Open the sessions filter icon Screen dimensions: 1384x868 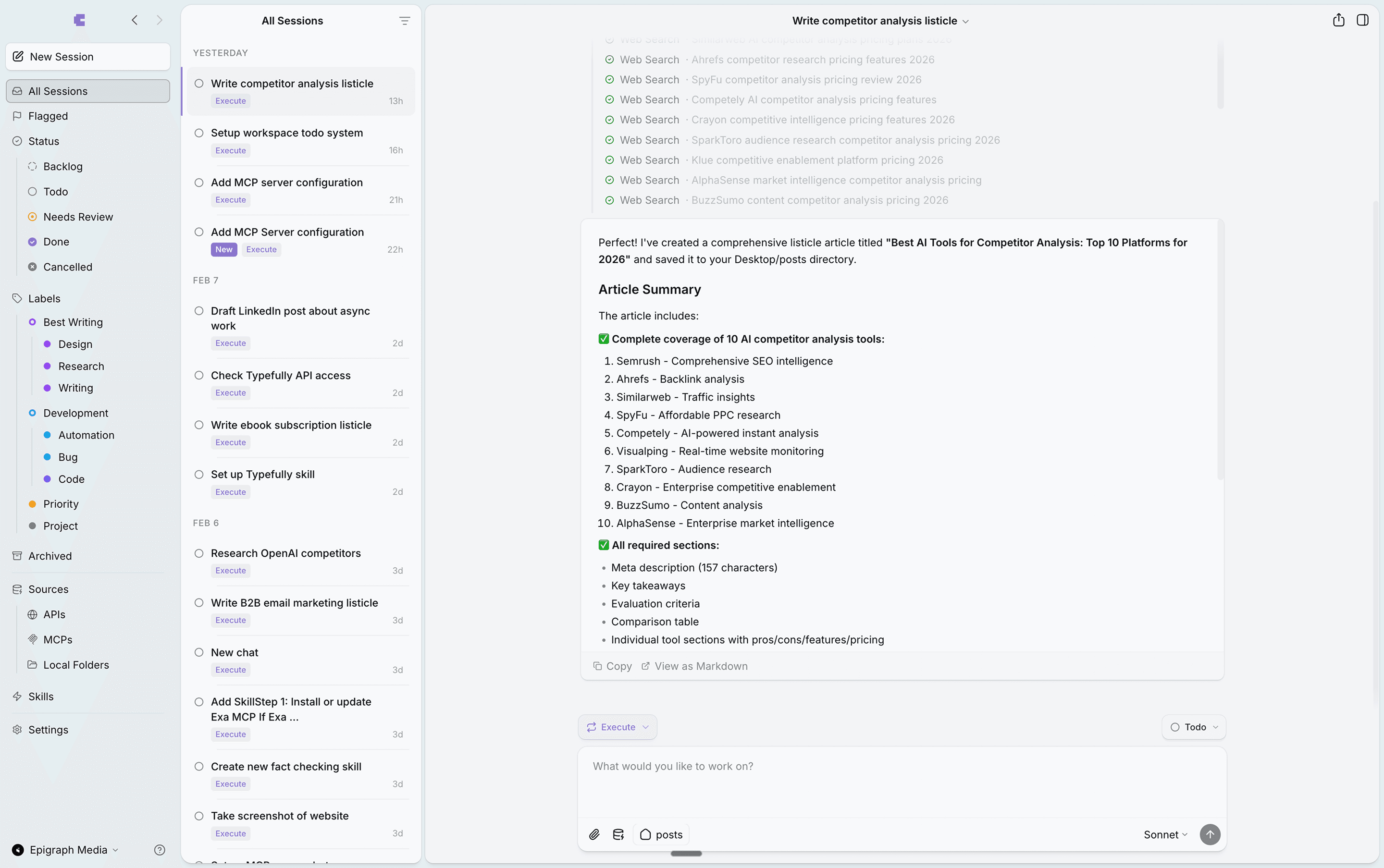coord(404,21)
